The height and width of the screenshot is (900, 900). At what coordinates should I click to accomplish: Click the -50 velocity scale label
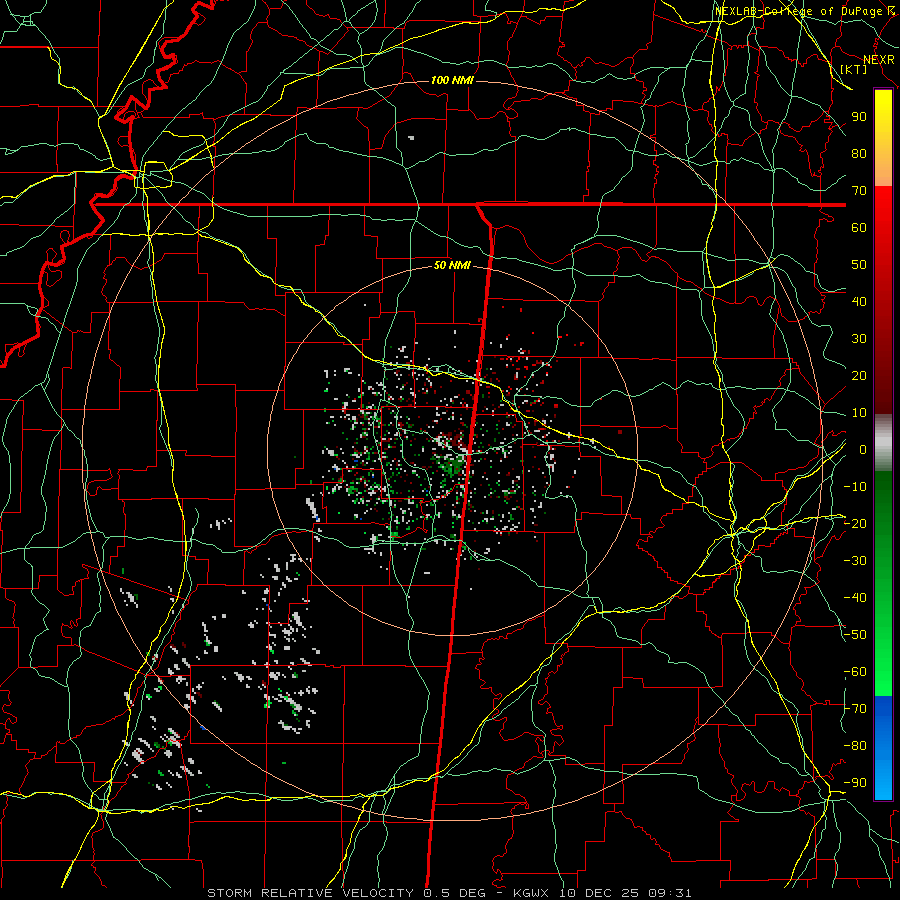pyautogui.click(x=855, y=635)
